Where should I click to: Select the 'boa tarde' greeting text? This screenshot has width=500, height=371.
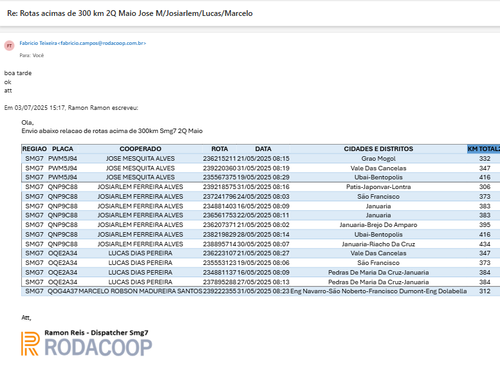(18, 73)
